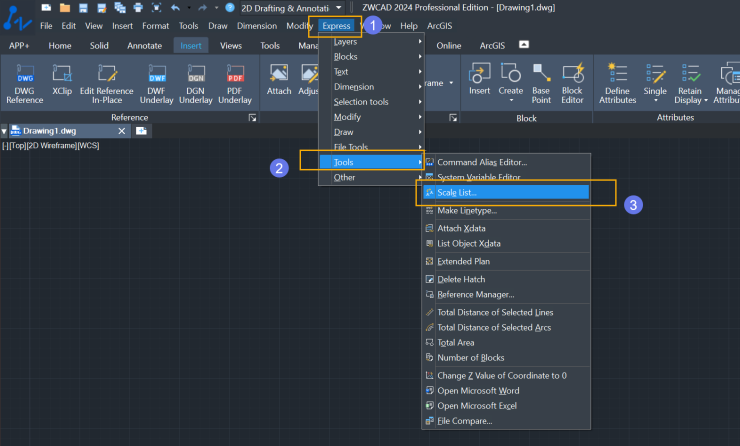This screenshot has height=446, width=740.
Task: Expand the Blocks submenu in Express menu
Action: 371,57
